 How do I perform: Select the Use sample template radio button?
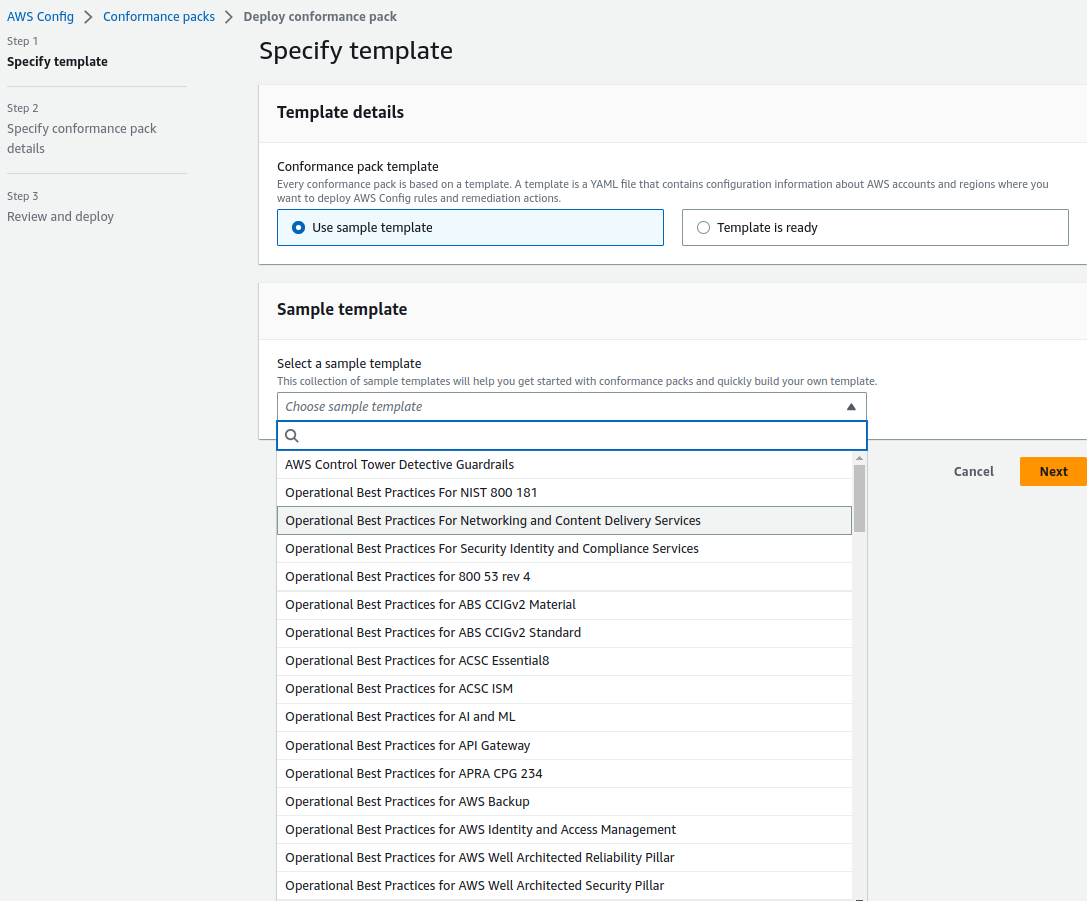(x=299, y=228)
